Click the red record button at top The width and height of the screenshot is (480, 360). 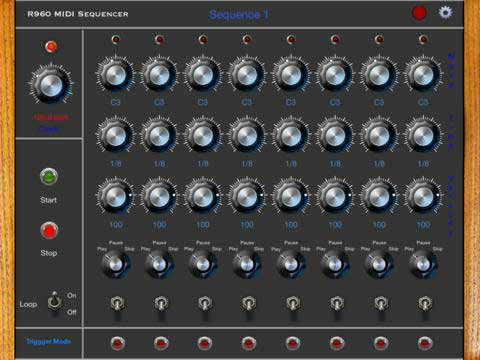(x=419, y=13)
